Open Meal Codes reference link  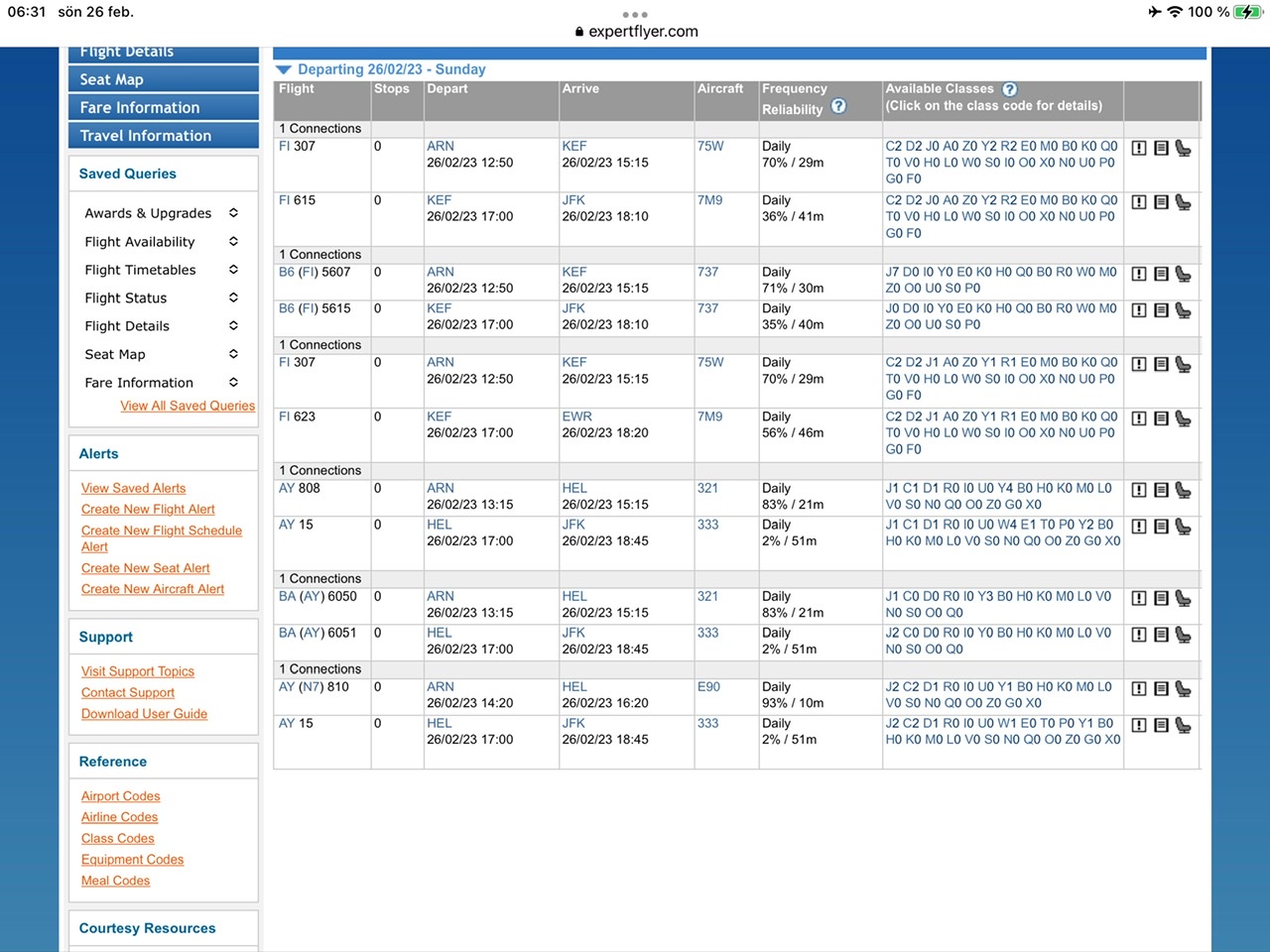pos(116,881)
